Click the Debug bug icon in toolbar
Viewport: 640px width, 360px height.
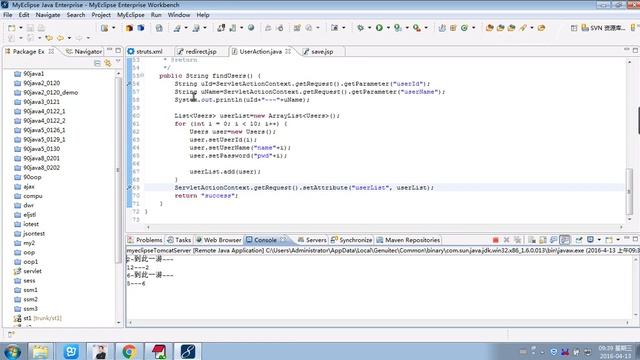pyautogui.click(x=360, y=28)
